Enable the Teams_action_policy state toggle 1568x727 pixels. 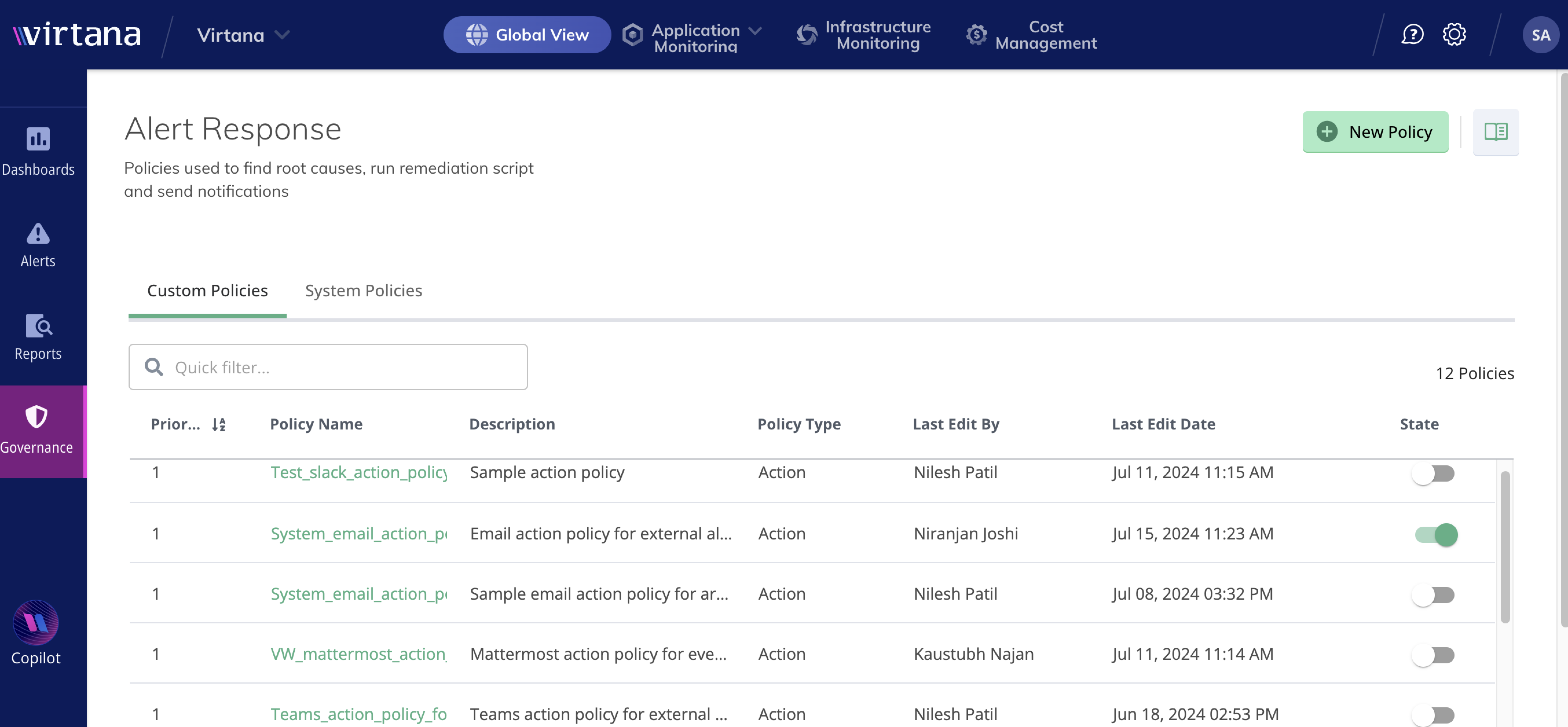tap(1433, 715)
